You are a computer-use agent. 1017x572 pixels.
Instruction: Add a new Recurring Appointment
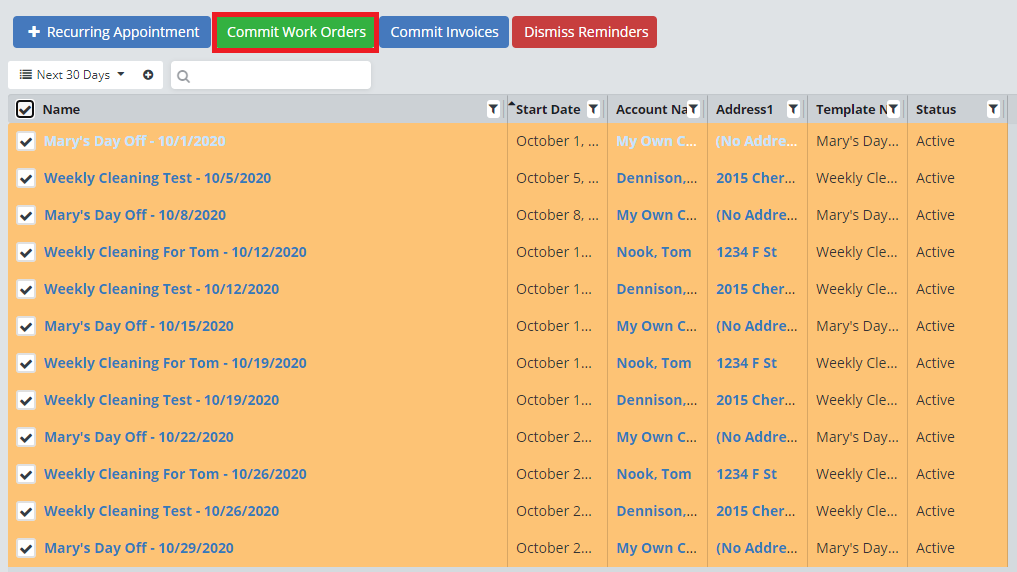click(x=112, y=32)
